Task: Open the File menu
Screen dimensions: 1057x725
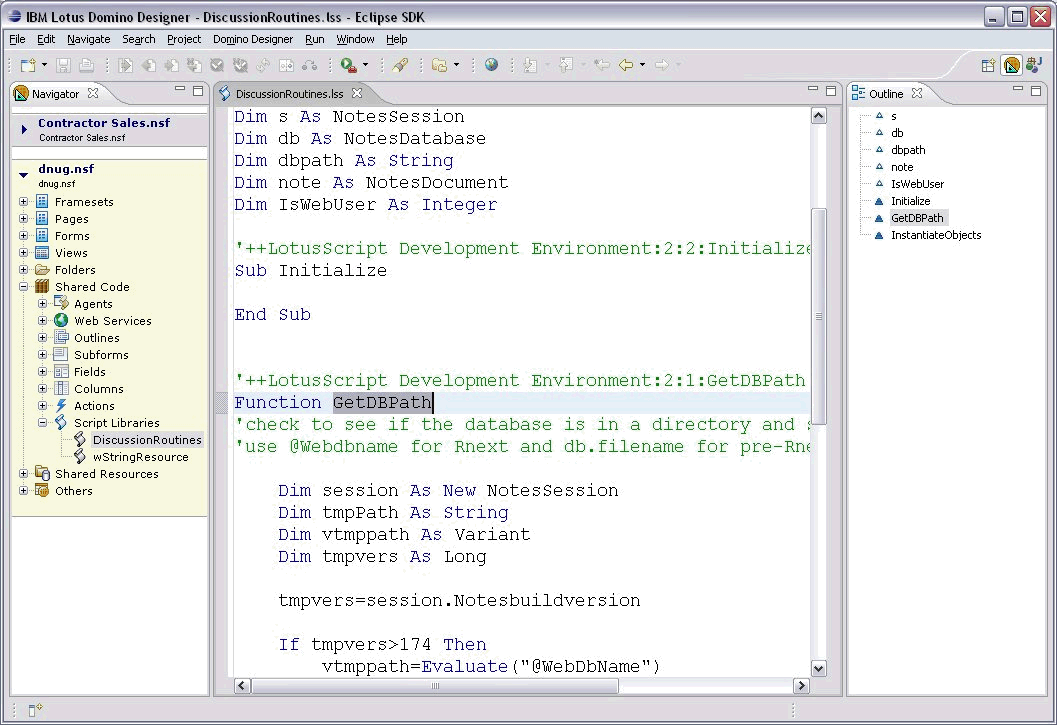Action: [x=17, y=39]
